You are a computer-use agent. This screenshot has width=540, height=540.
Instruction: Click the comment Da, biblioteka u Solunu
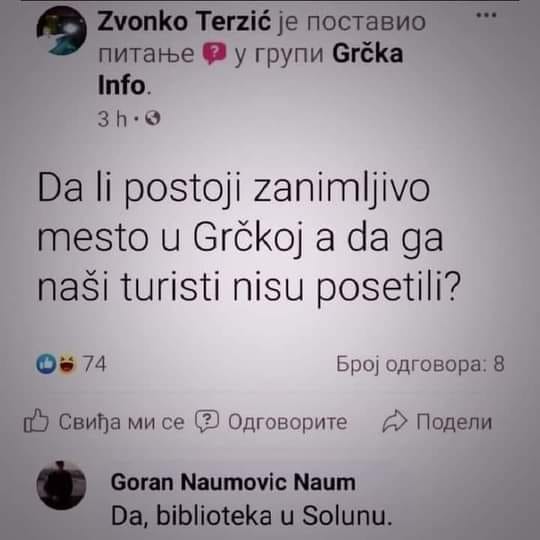point(252,516)
